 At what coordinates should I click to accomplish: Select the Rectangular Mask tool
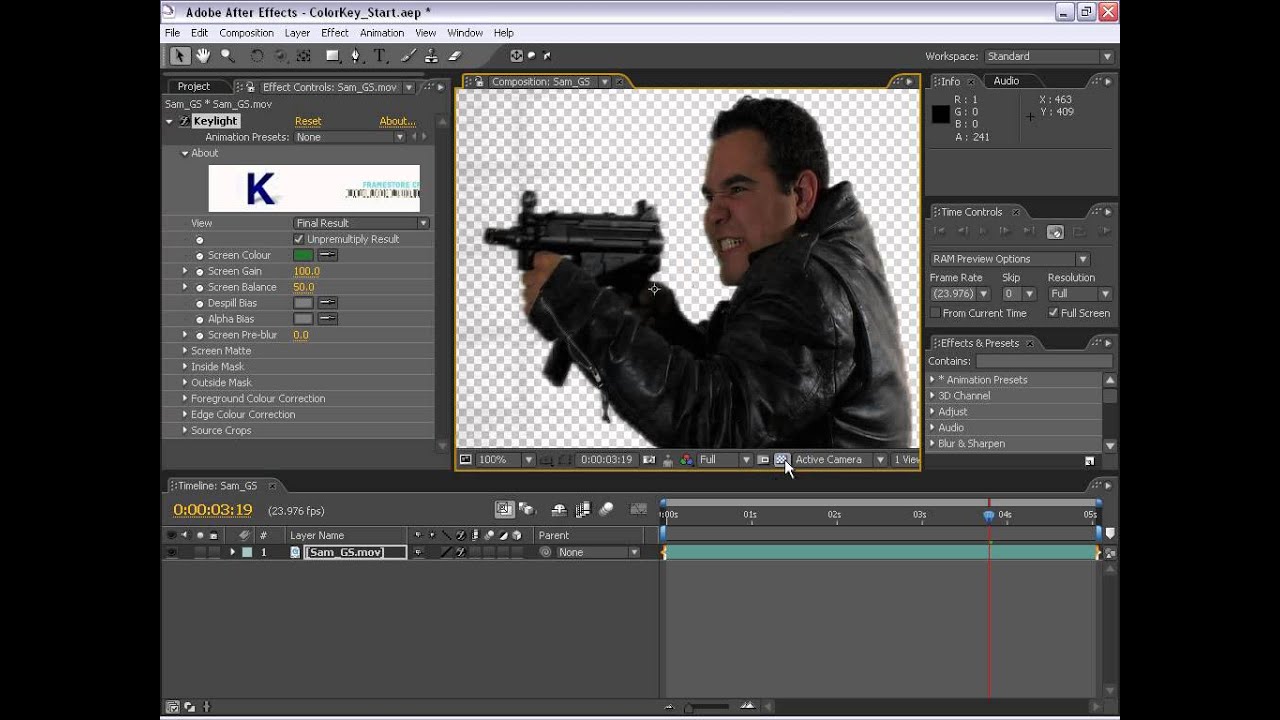click(x=332, y=56)
